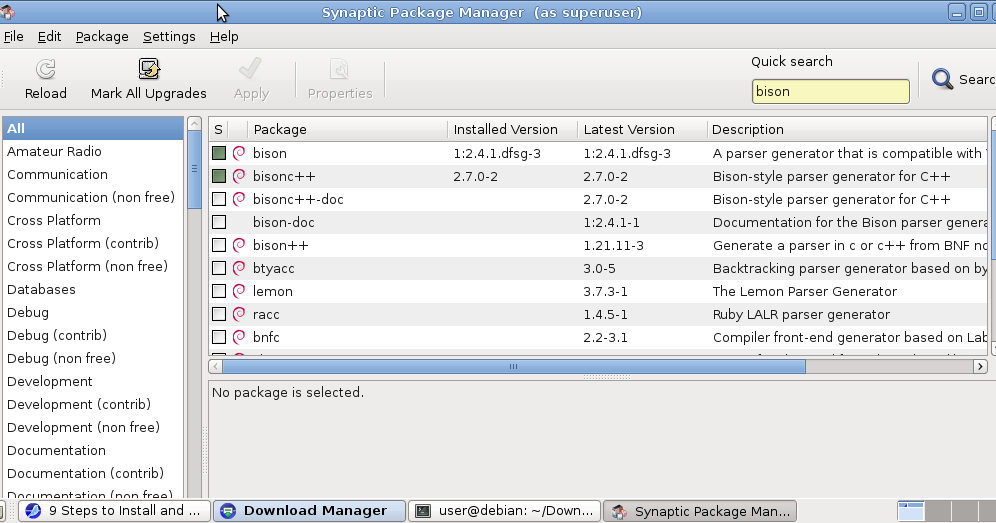Click the Debian swirl icon beside btyacc

click(239, 268)
